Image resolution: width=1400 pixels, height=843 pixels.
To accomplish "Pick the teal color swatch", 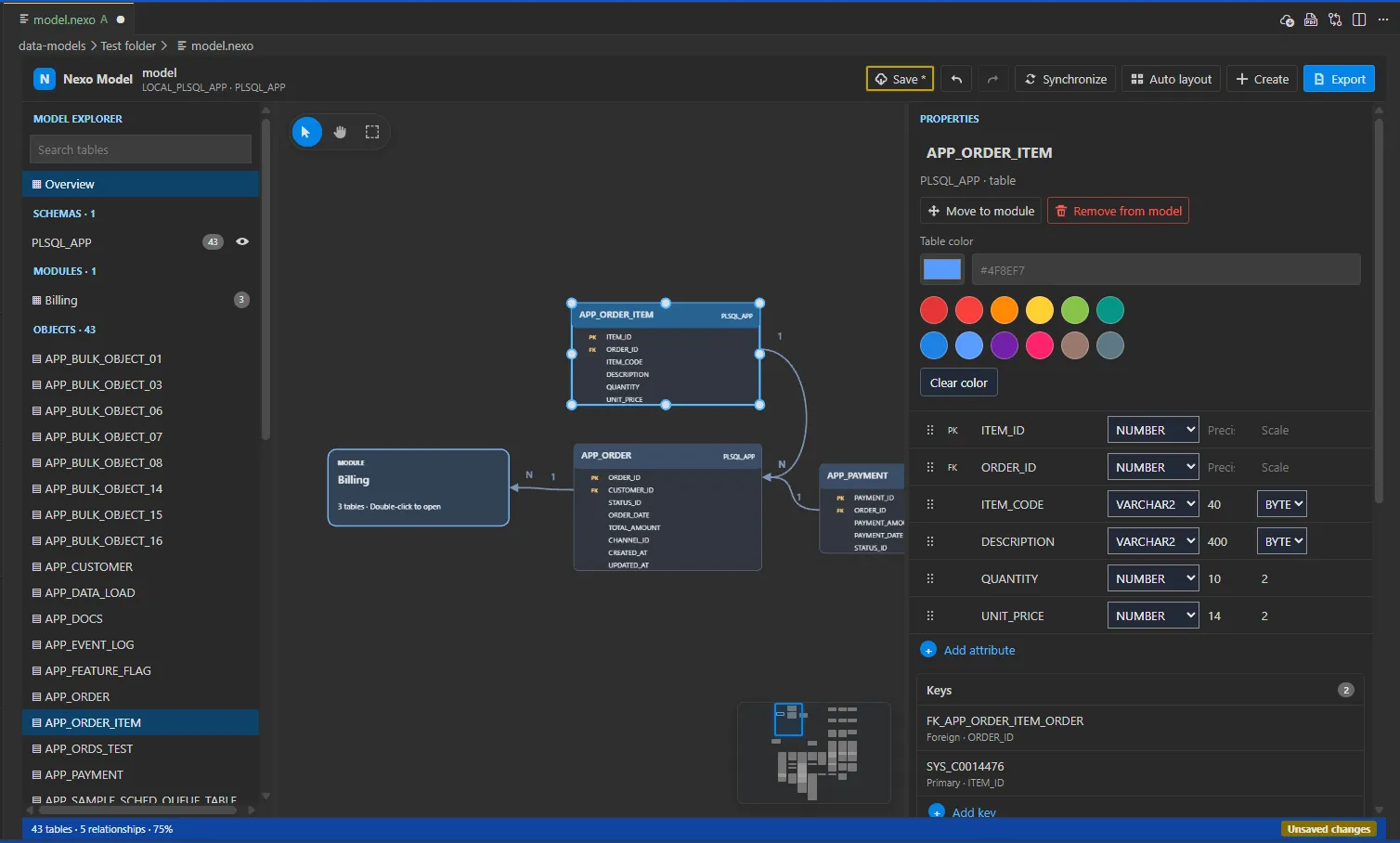I will tap(1110, 310).
